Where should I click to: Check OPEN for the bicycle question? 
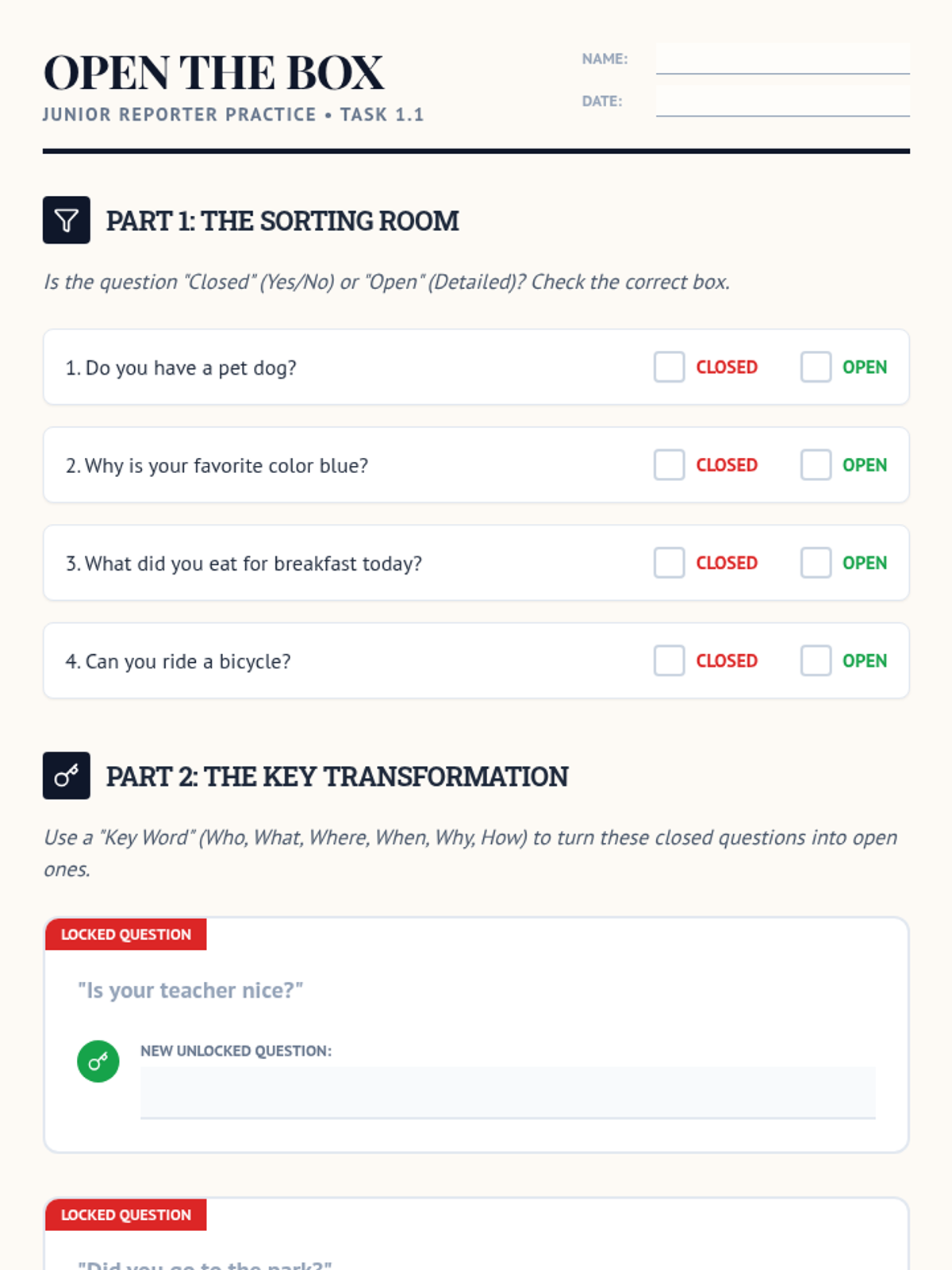pyautogui.click(x=816, y=660)
